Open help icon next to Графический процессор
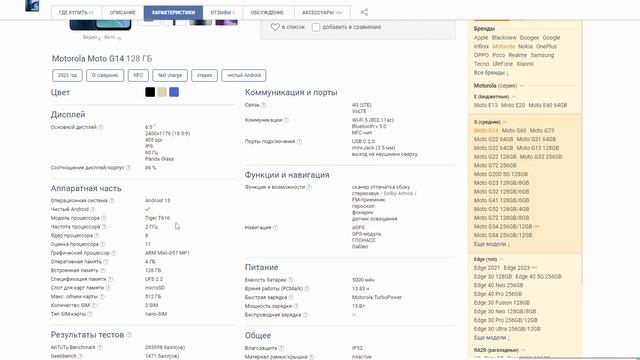640x360 pixels. (x=114, y=253)
